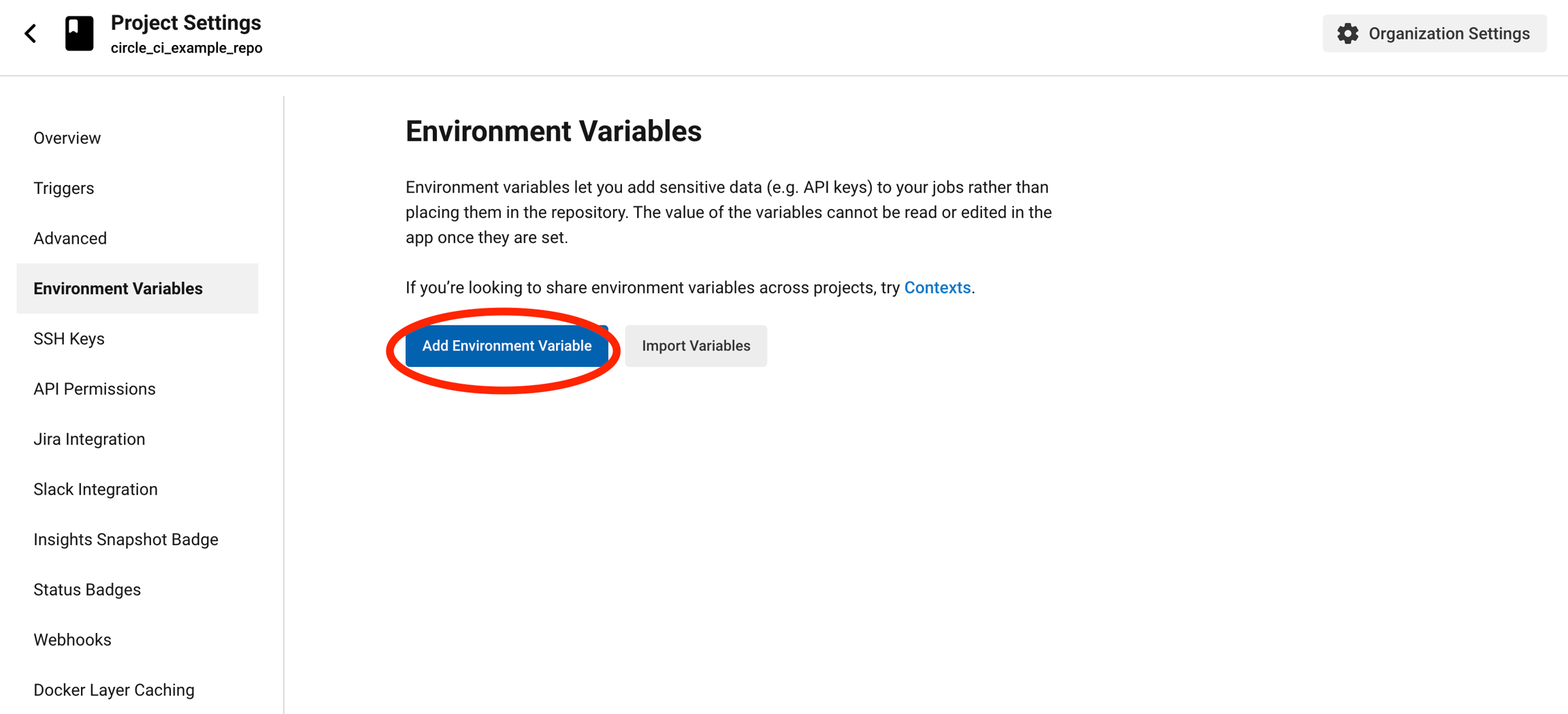Click the back arrow icon
The image size is (1568, 714).
pyautogui.click(x=31, y=33)
